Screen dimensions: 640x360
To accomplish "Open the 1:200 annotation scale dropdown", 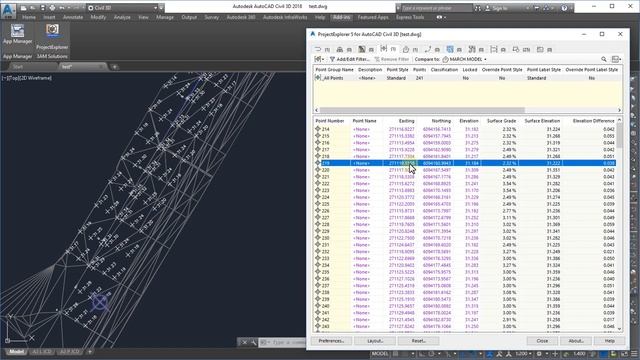I will pos(523,354).
